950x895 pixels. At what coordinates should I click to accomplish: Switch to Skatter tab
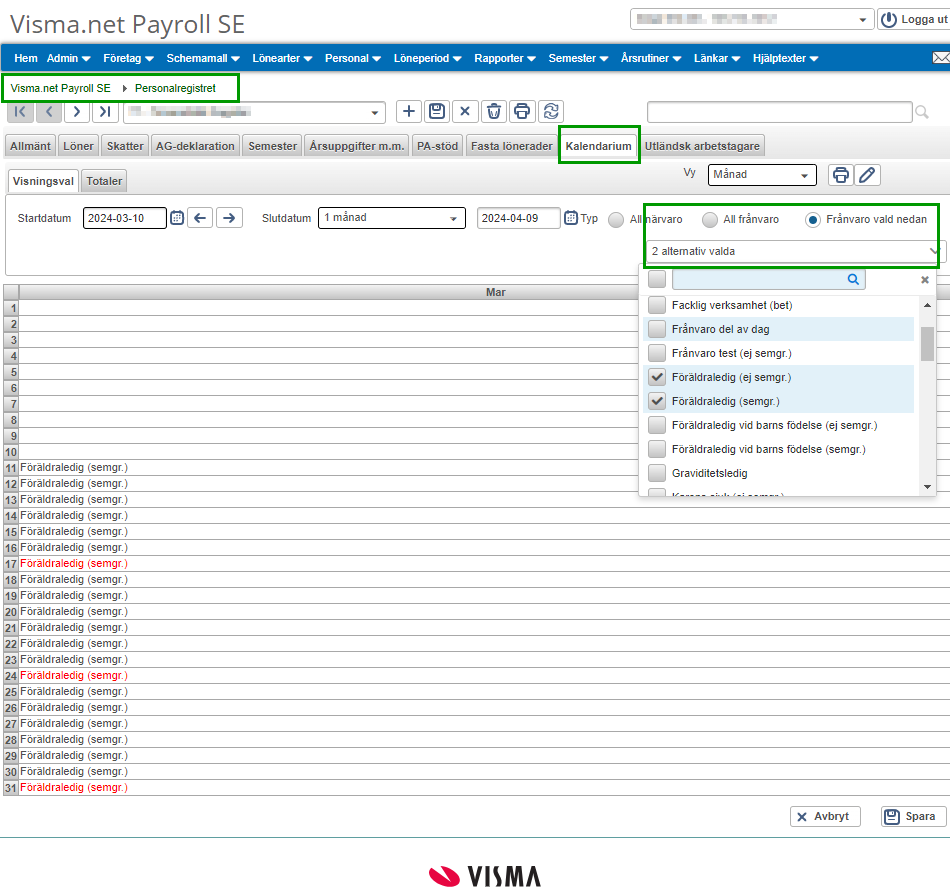coord(125,146)
